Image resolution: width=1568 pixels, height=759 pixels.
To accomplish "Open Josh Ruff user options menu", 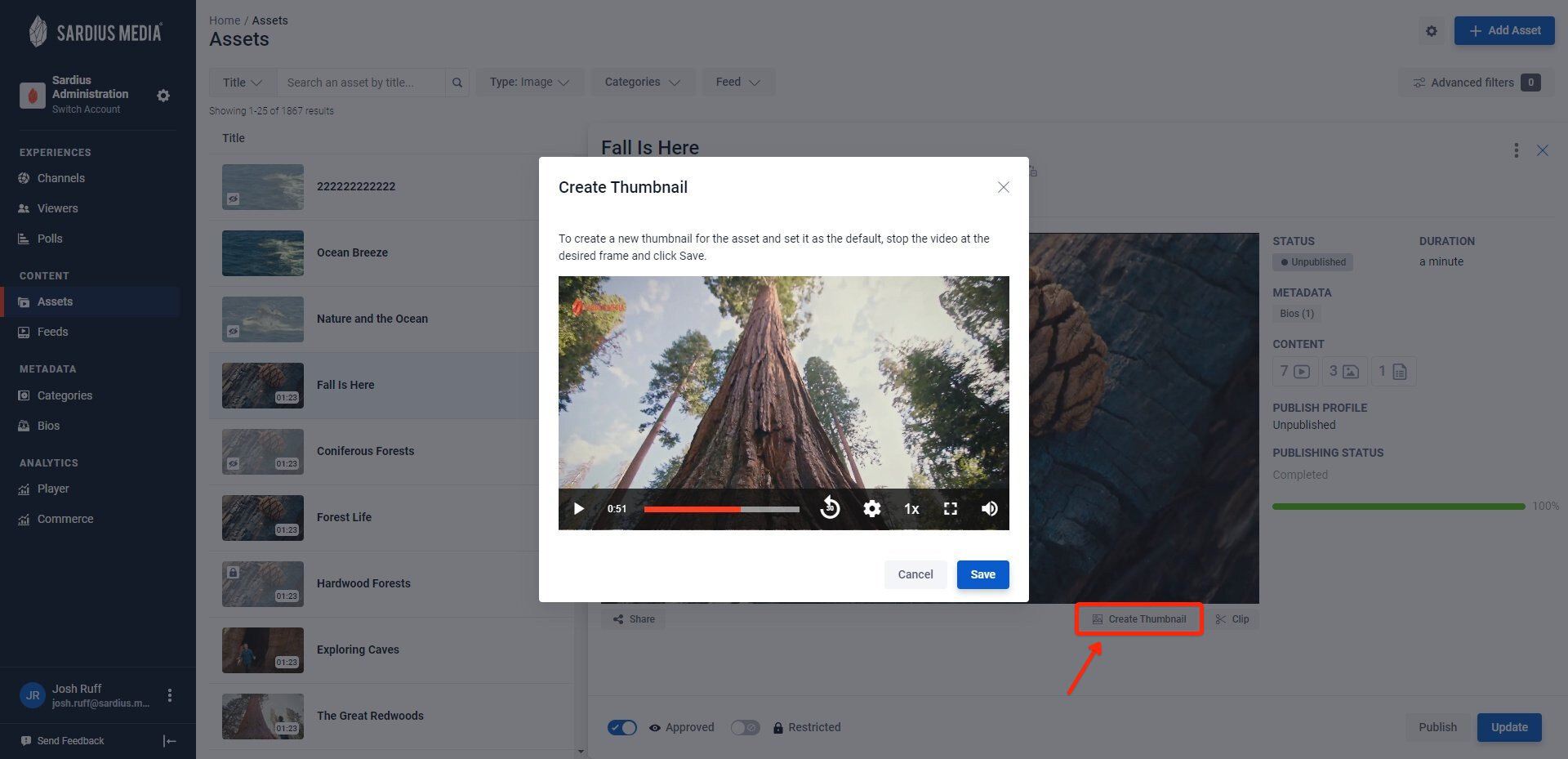I will click(x=170, y=695).
